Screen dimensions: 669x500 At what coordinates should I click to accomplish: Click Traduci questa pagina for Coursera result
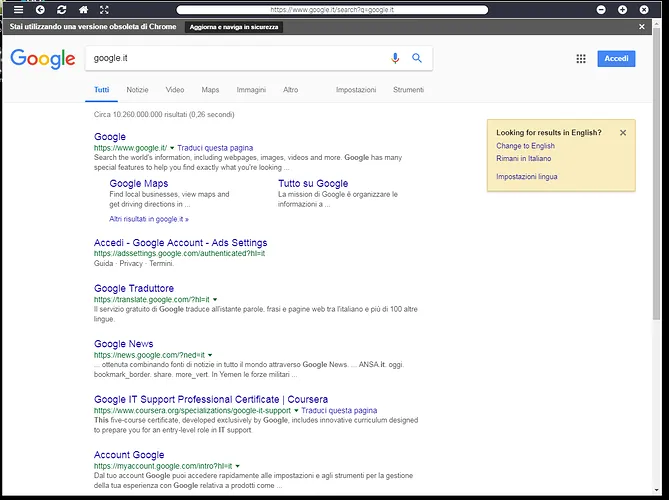point(339,410)
